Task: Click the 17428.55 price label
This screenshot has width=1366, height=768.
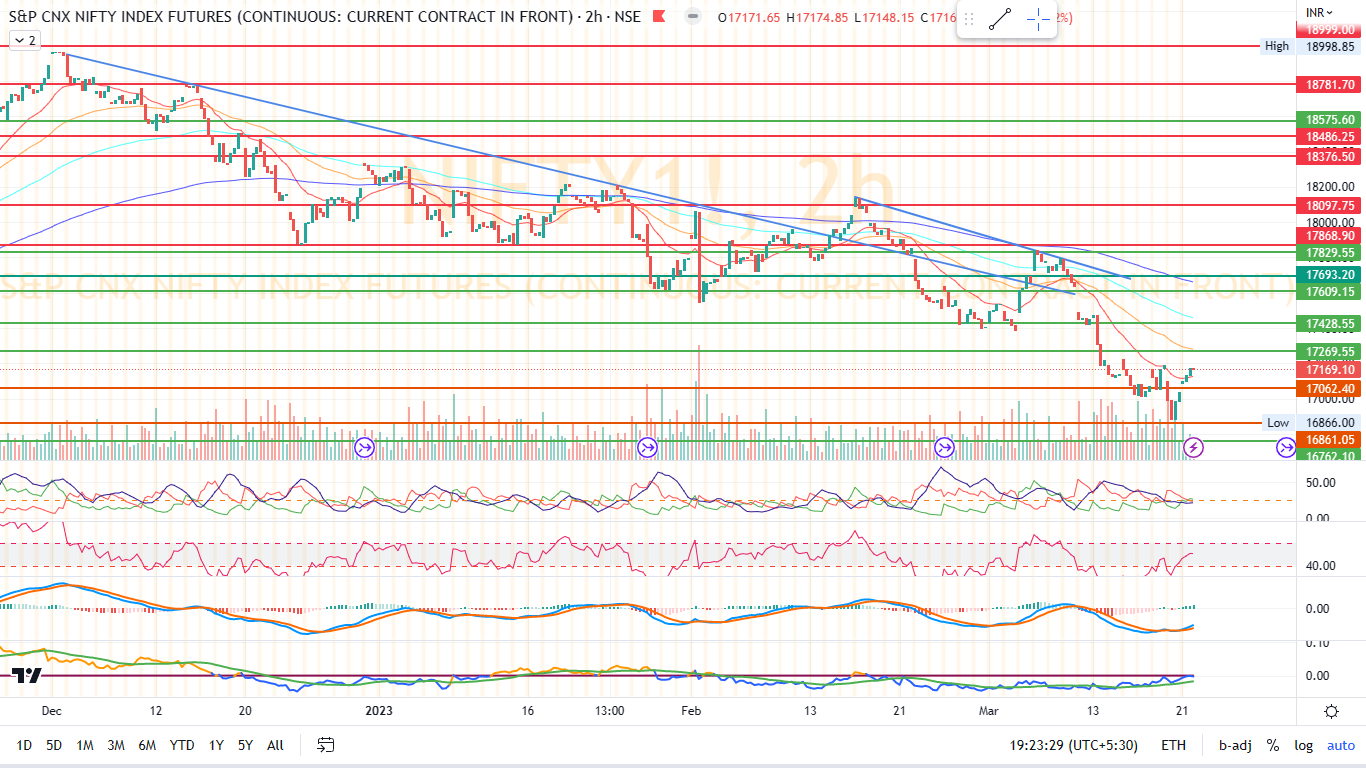Action: pyautogui.click(x=1329, y=323)
